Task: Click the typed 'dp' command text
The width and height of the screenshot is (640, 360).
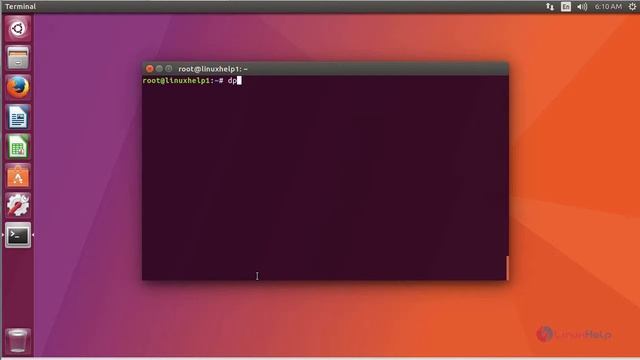Action: pyautogui.click(x=232, y=81)
